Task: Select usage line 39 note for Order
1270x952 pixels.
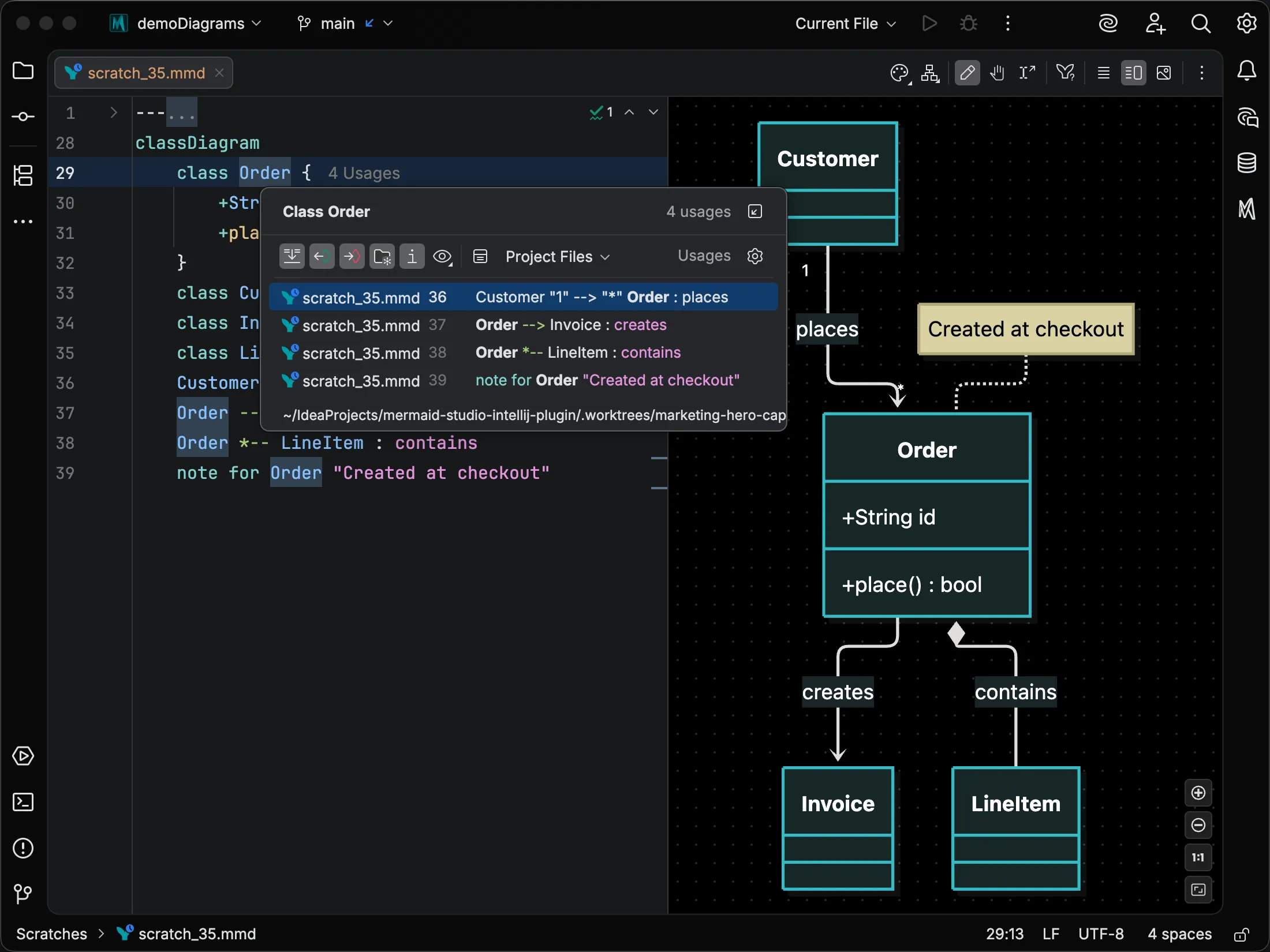Action: click(x=524, y=380)
